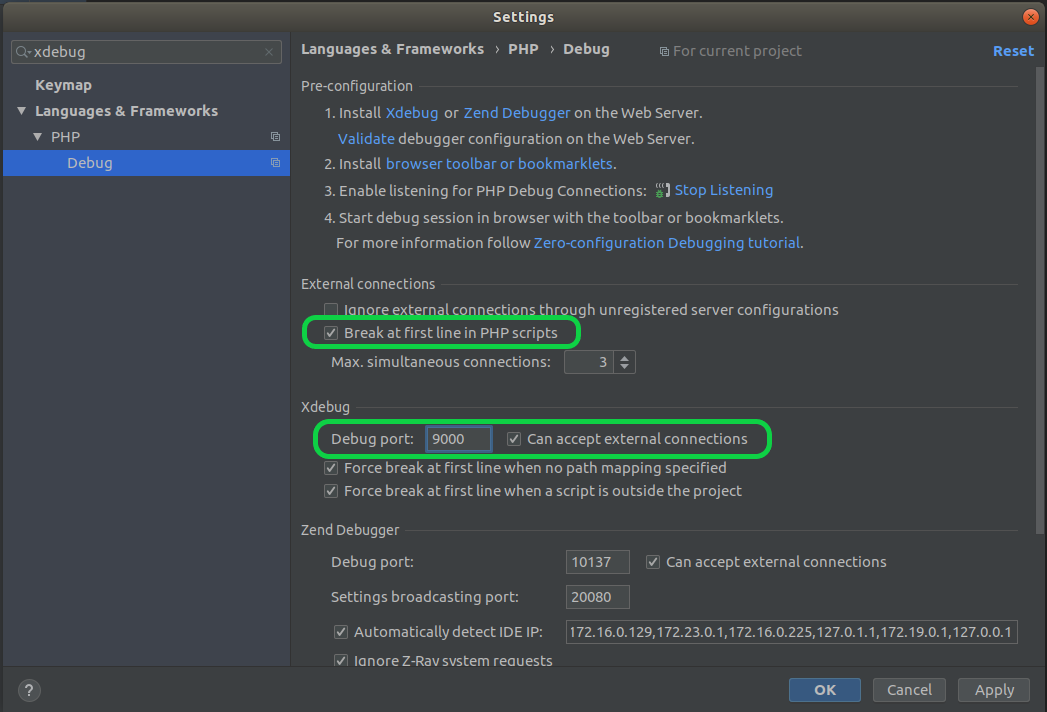Click the Max simultaneous connections value field
The height and width of the screenshot is (712, 1047).
pyautogui.click(x=589, y=362)
